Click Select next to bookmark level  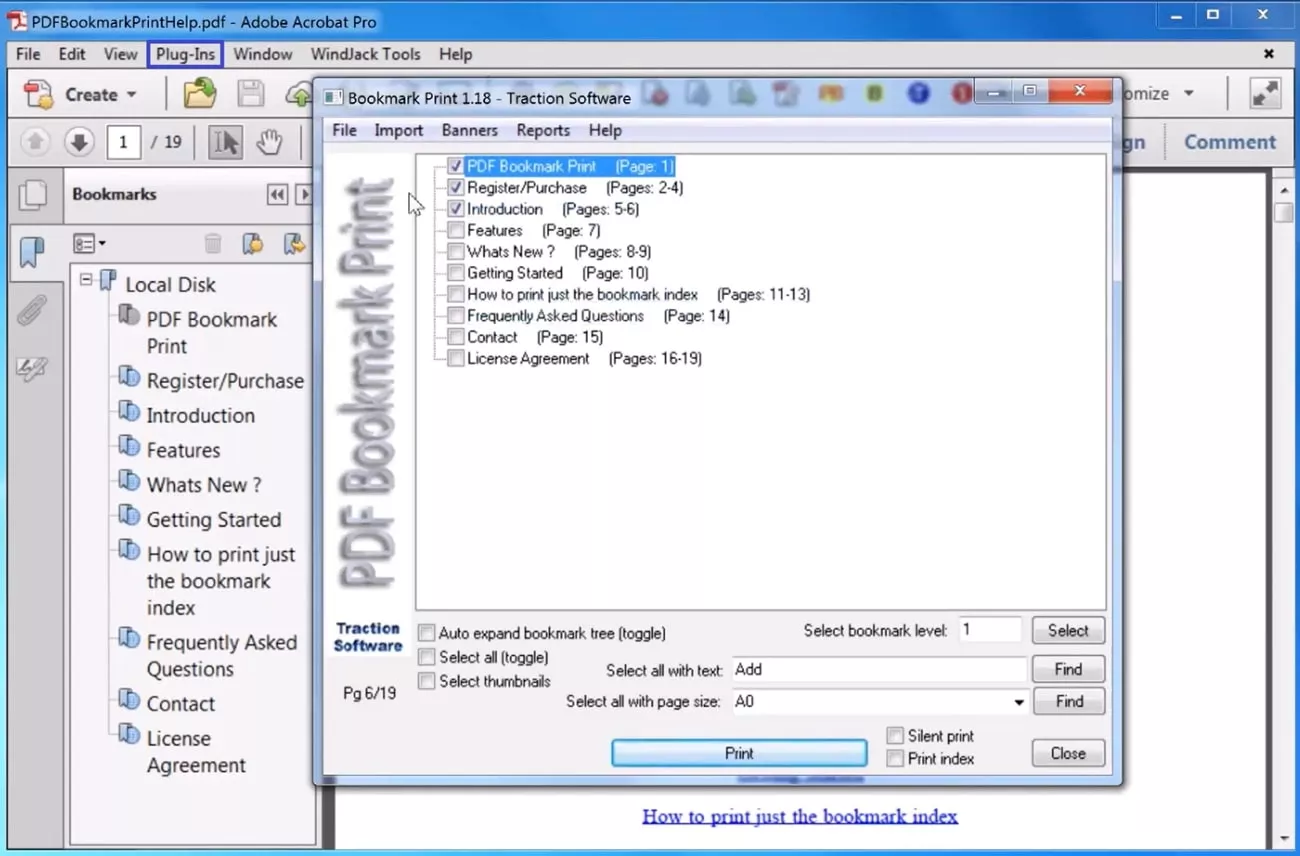point(1068,631)
